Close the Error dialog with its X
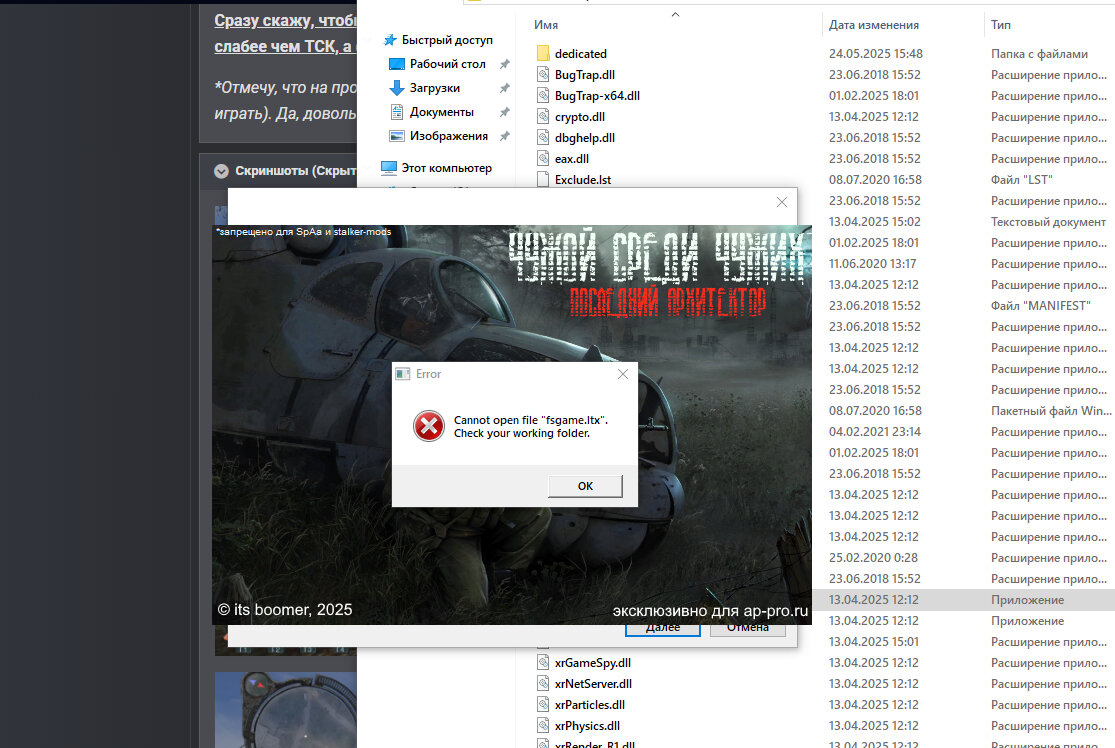The height and width of the screenshot is (748, 1115). [623, 374]
